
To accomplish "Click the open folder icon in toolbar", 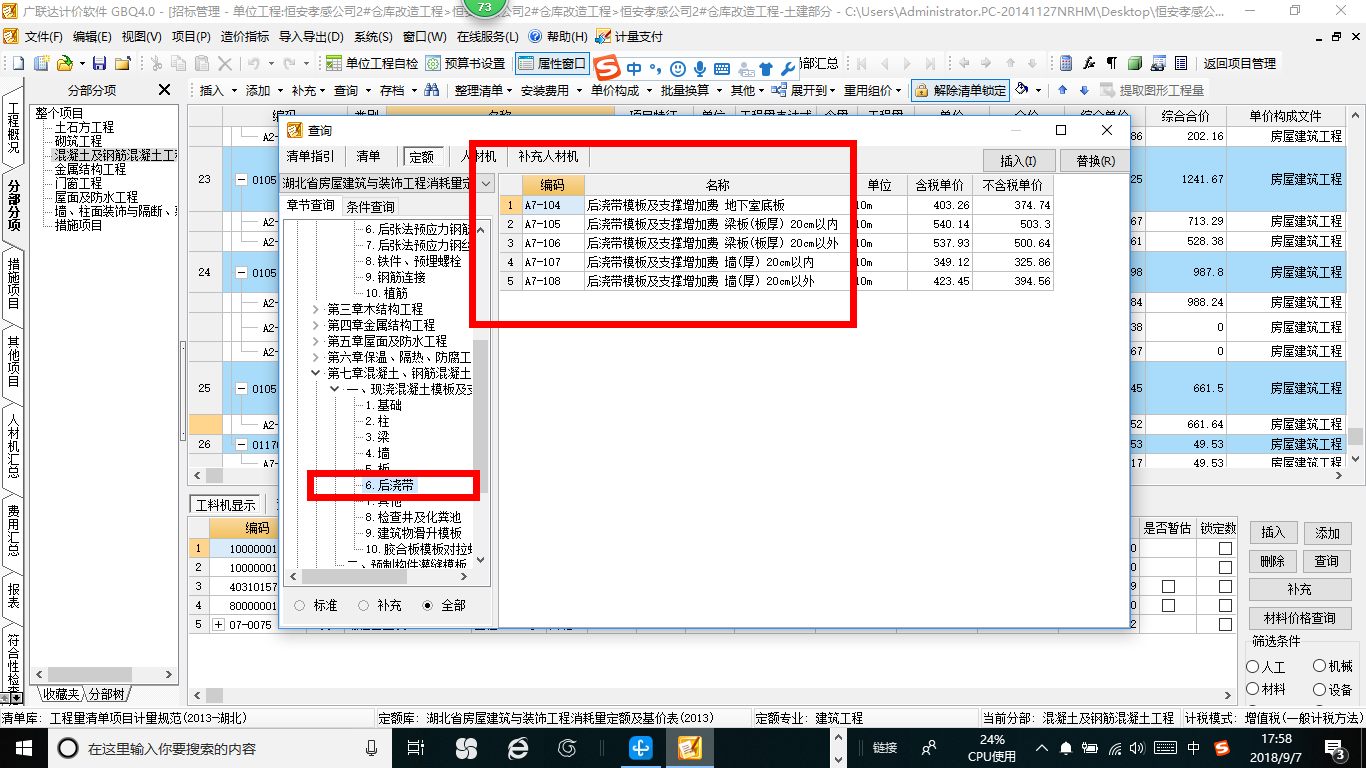I will point(64,63).
